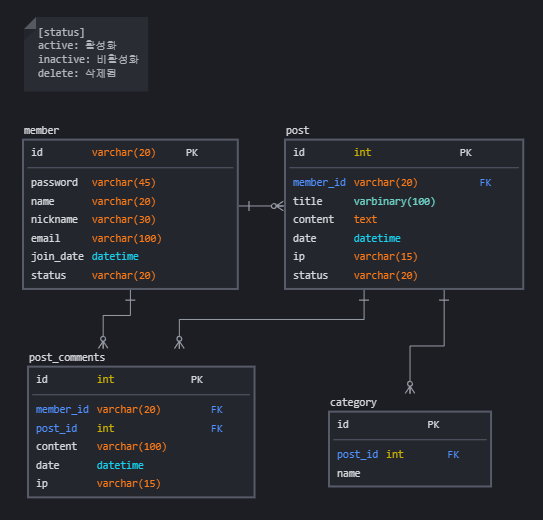Select status column in post table

pyautogui.click(x=311, y=275)
